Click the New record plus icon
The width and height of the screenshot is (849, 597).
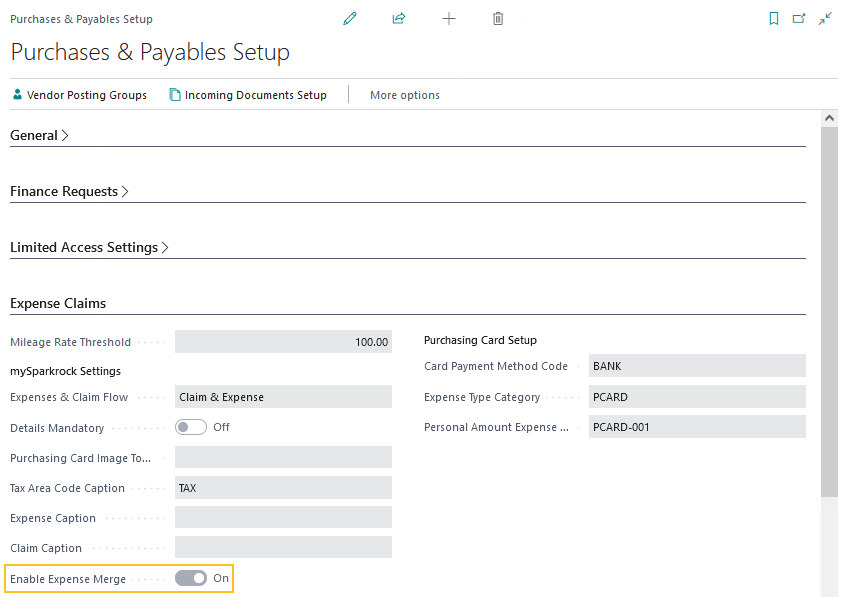448,18
